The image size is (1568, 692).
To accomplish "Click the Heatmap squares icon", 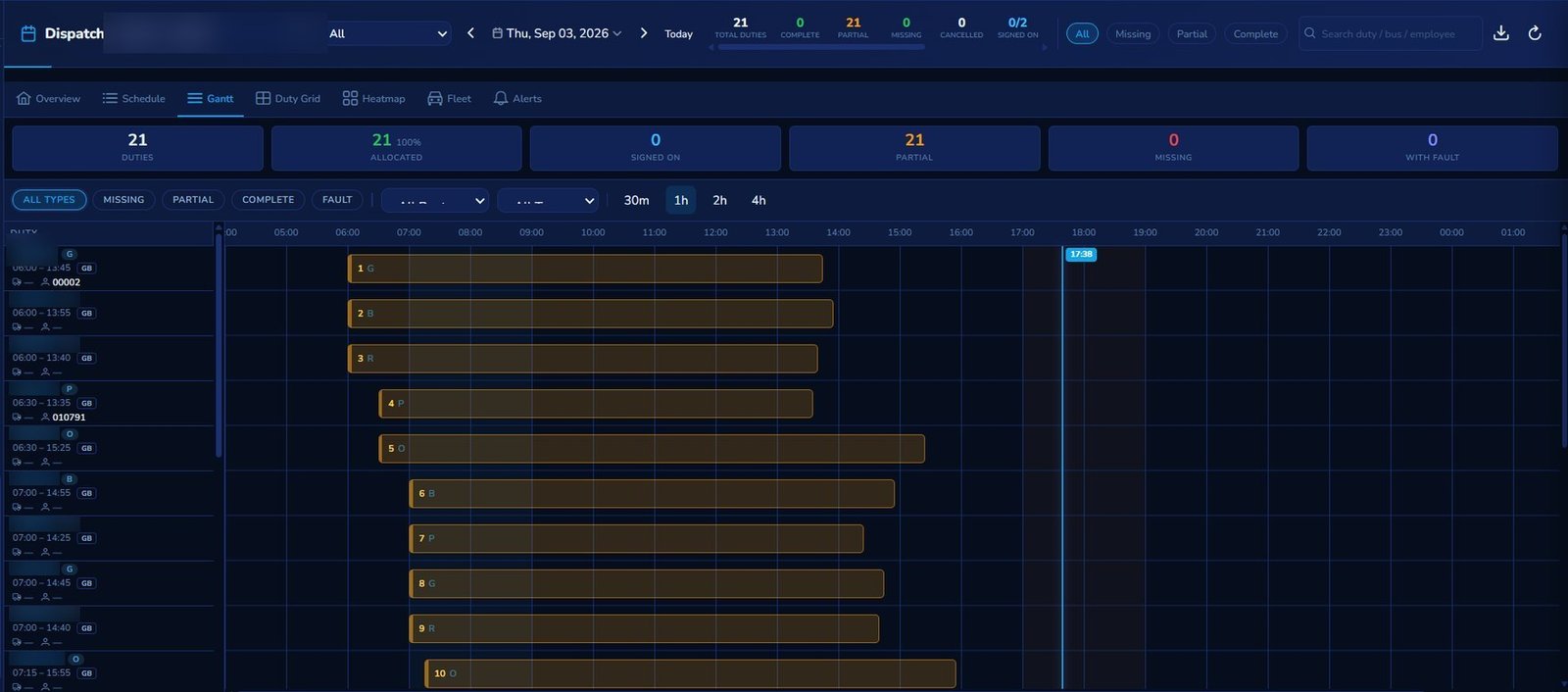I will [350, 98].
